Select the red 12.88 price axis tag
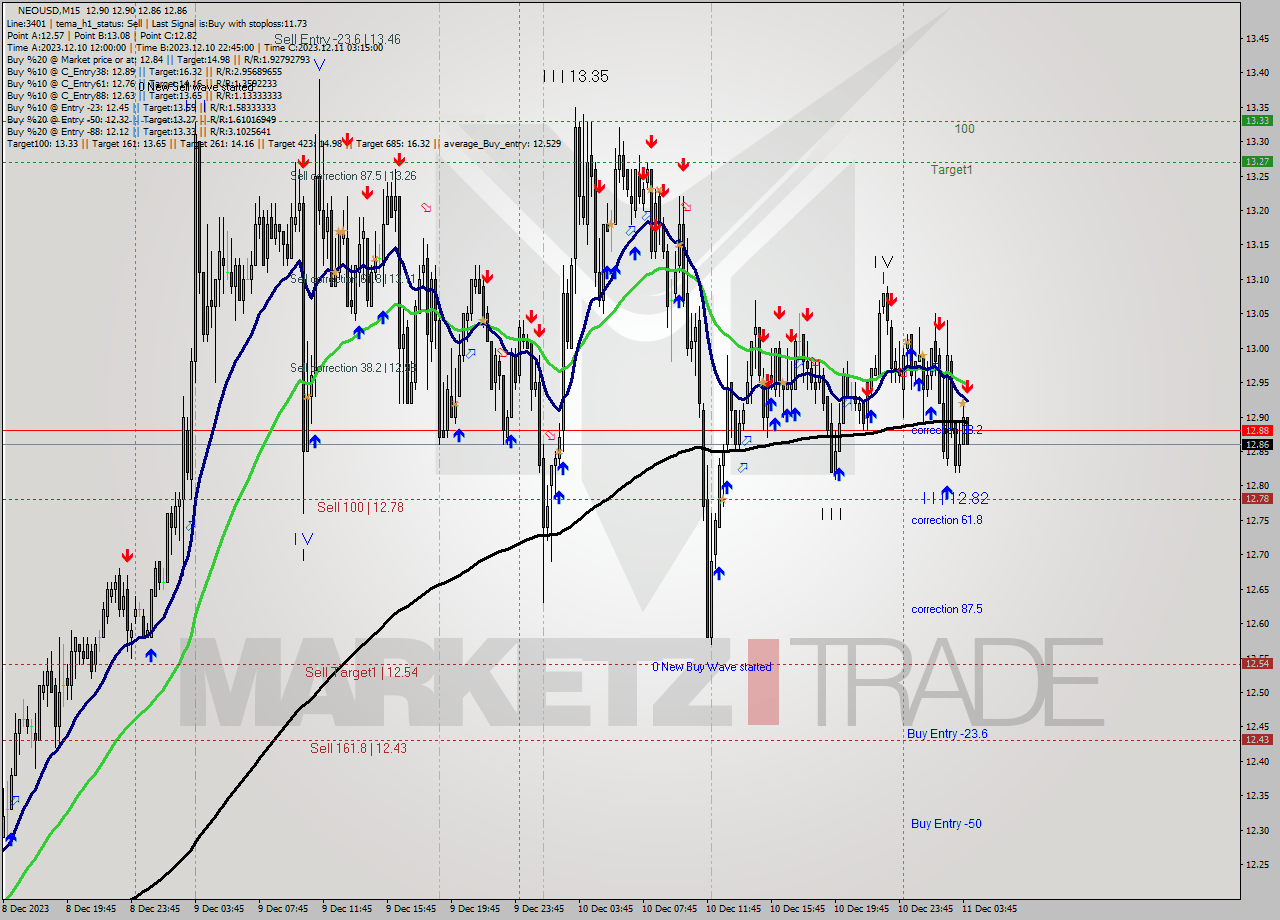 click(1257, 431)
